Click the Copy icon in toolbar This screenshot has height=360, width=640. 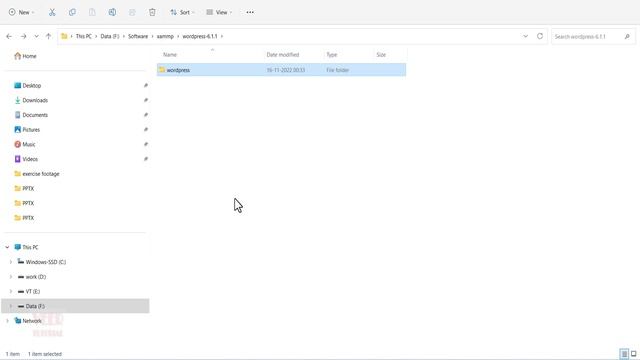tap(72, 12)
